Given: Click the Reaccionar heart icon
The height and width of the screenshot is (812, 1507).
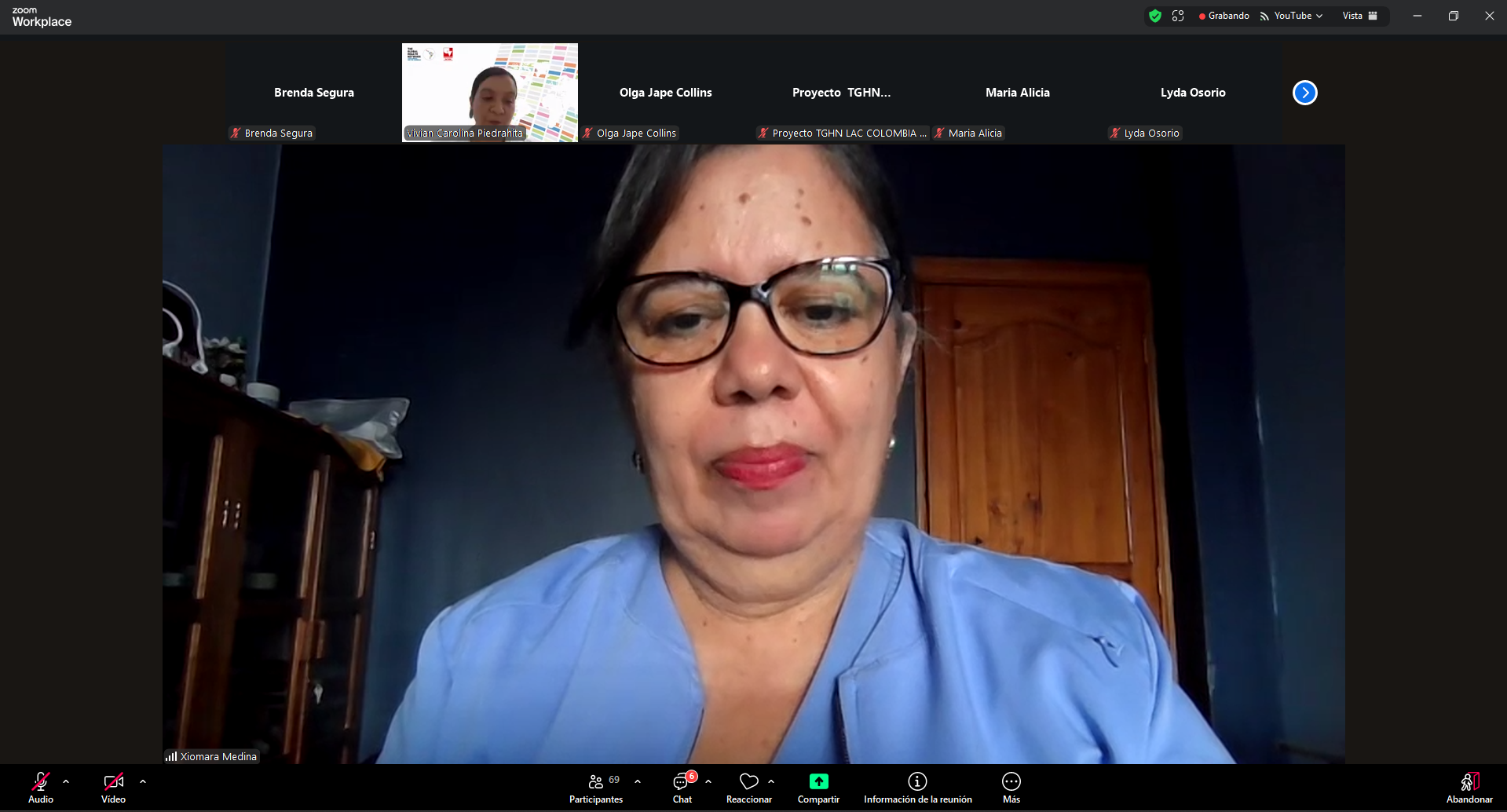Looking at the screenshot, I should tap(748, 782).
